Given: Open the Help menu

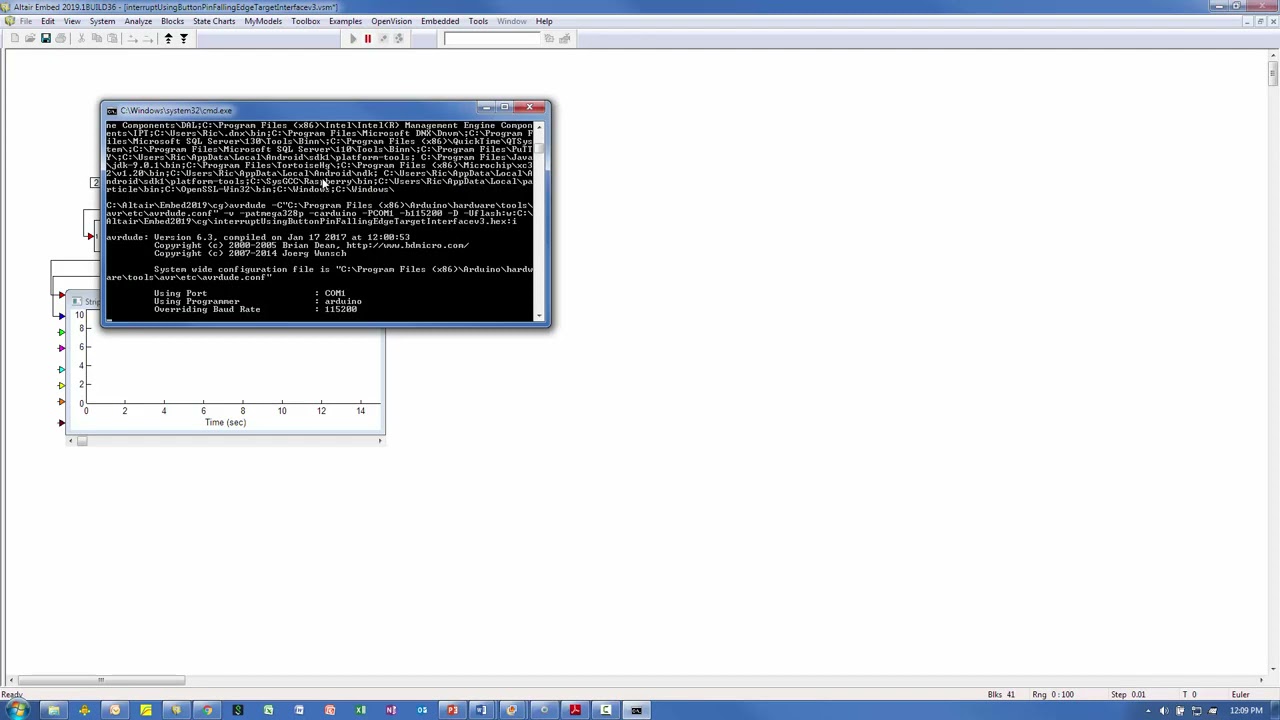Looking at the screenshot, I should [544, 21].
